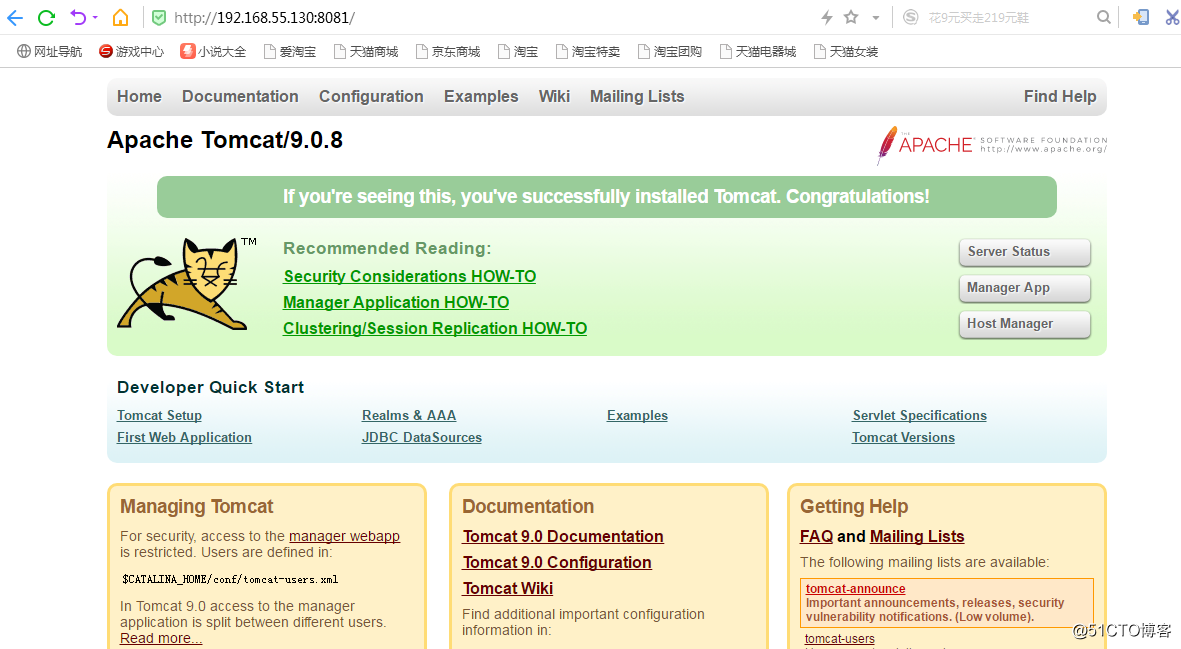Bookmark this page with the star icon

point(852,16)
